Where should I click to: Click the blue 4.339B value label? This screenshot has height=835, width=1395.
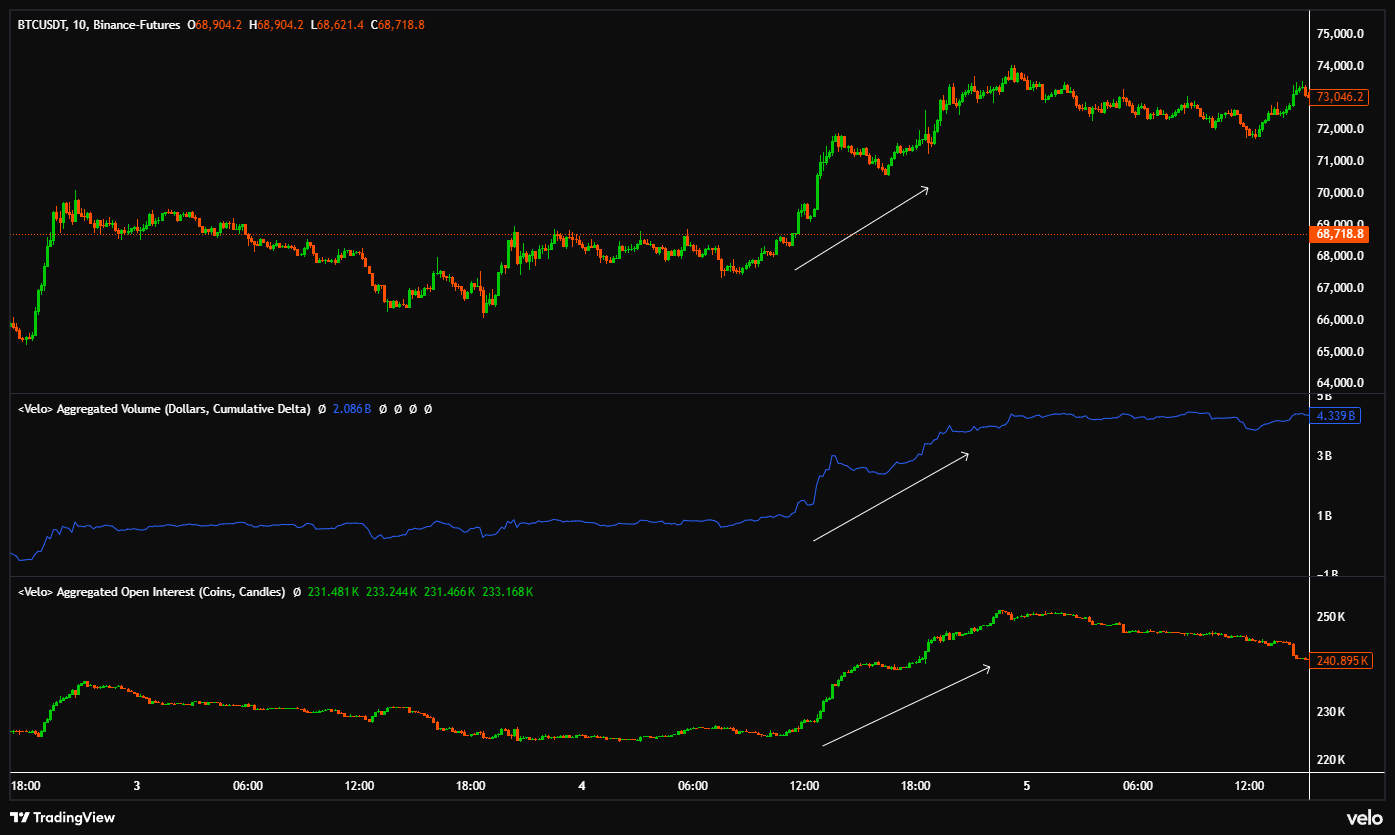[x=1337, y=415]
